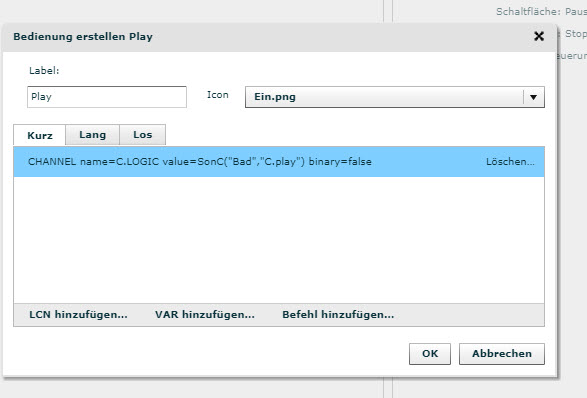The width and height of the screenshot is (587, 398).
Task: Expand the Icon dropdown arrow
Action: coord(533,97)
